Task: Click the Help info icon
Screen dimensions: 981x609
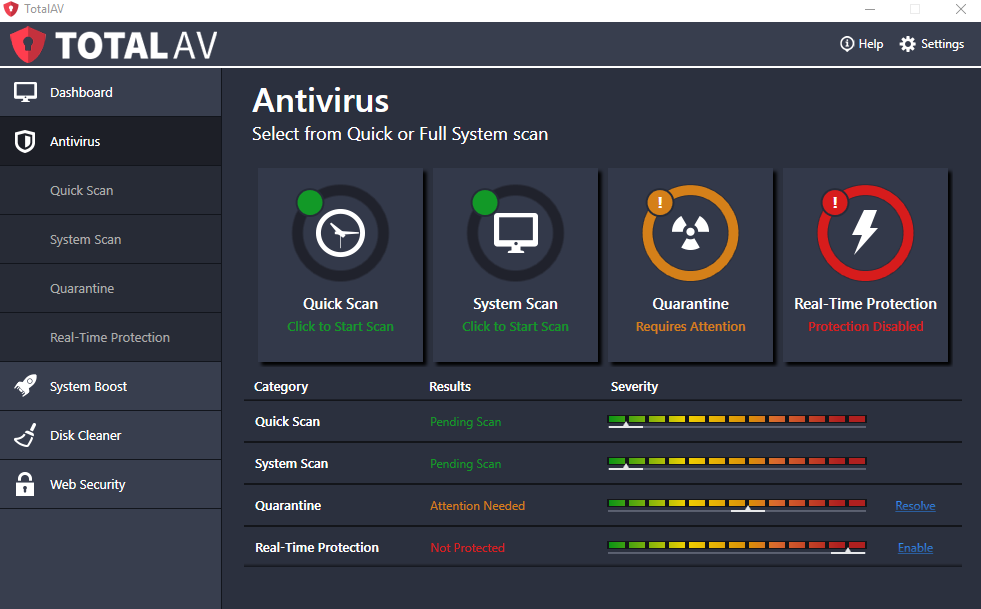Action: pos(846,44)
